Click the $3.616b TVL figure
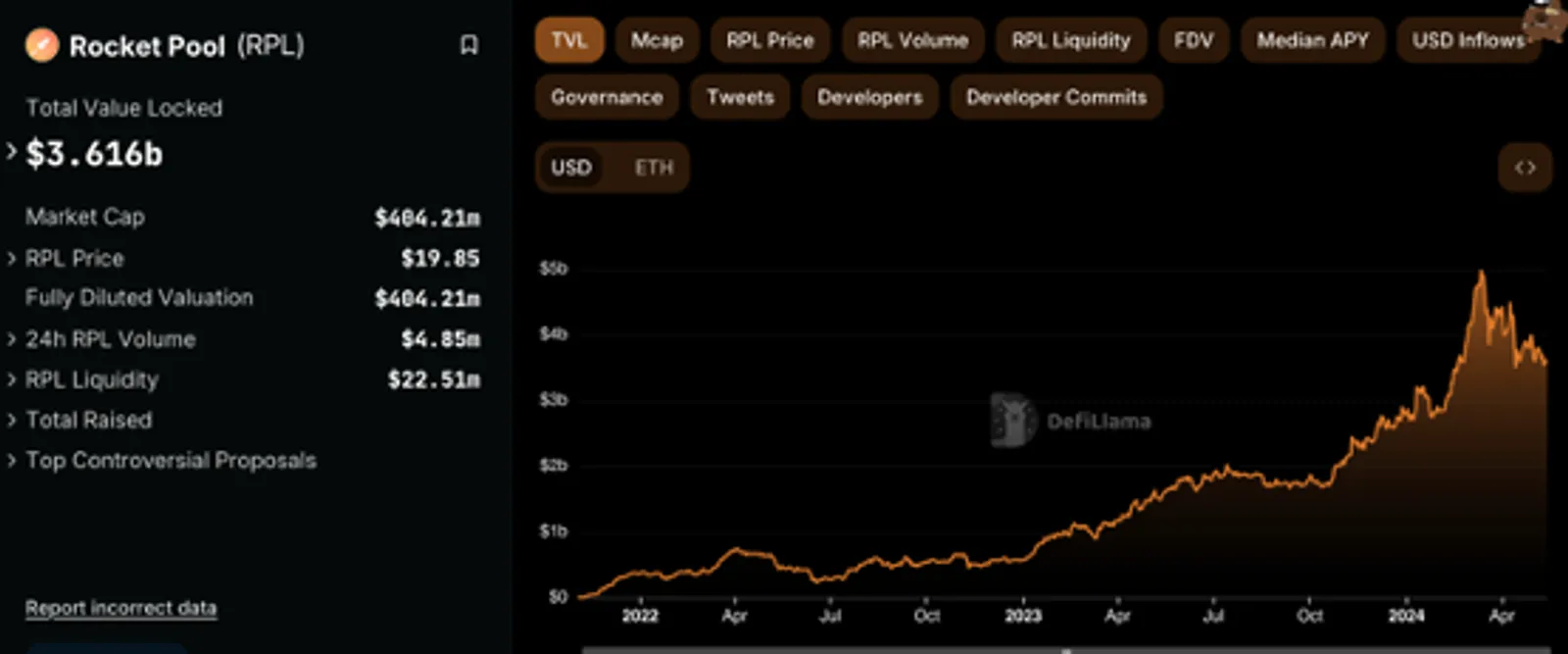 94,154
